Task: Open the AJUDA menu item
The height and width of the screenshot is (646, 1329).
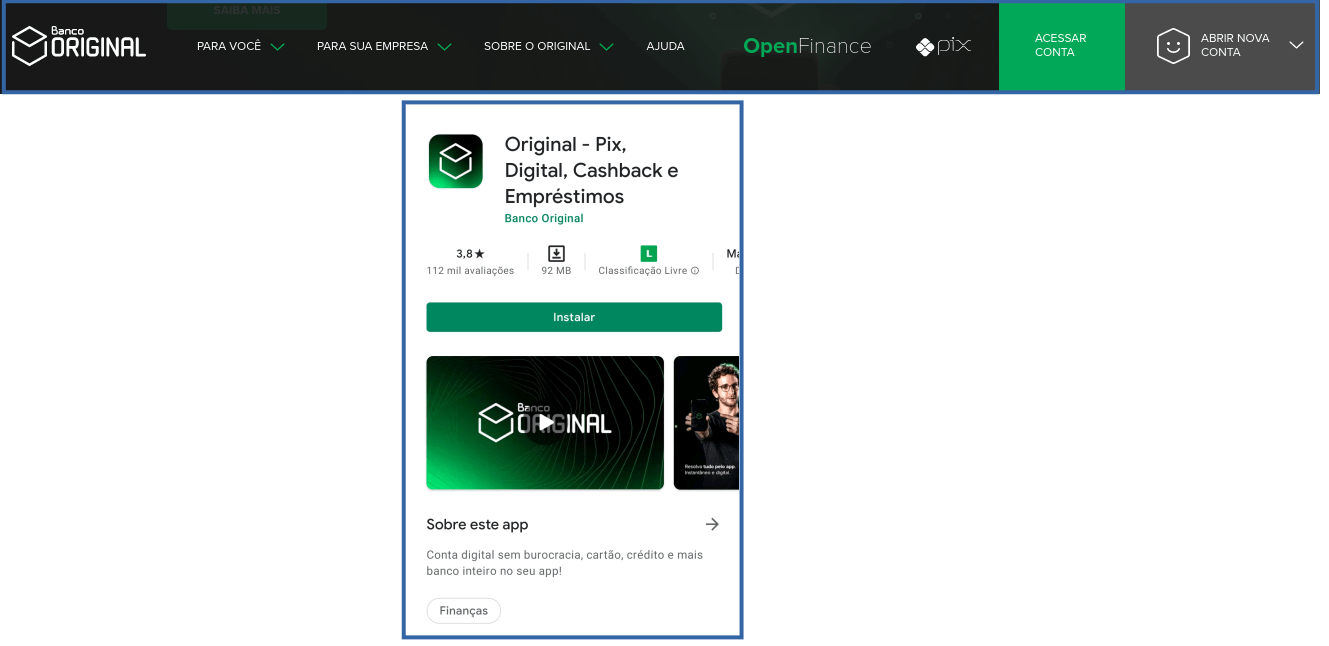Action: pos(665,46)
